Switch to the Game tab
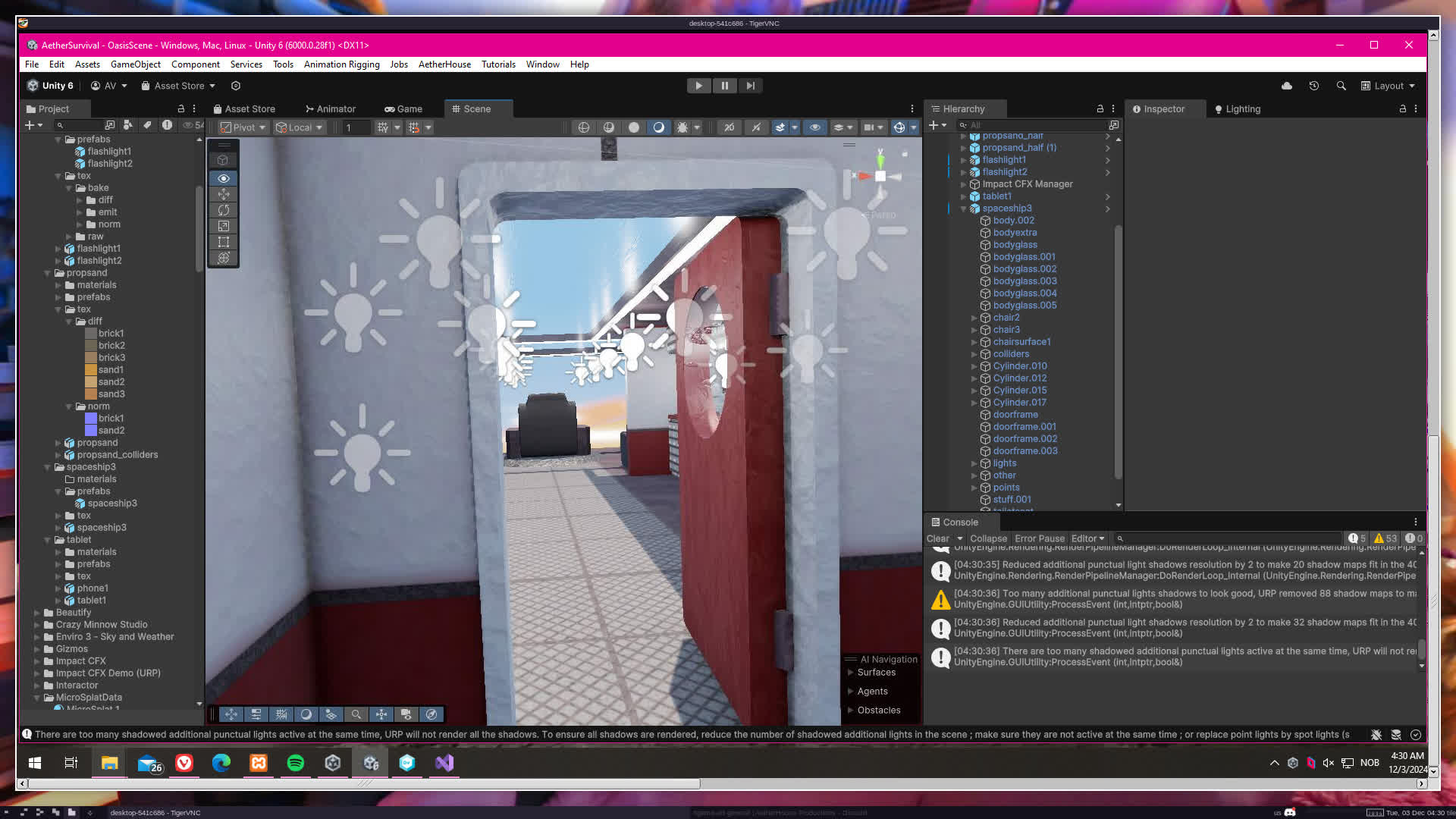Image resolution: width=1456 pixels, height=819 pixels. 403,109
